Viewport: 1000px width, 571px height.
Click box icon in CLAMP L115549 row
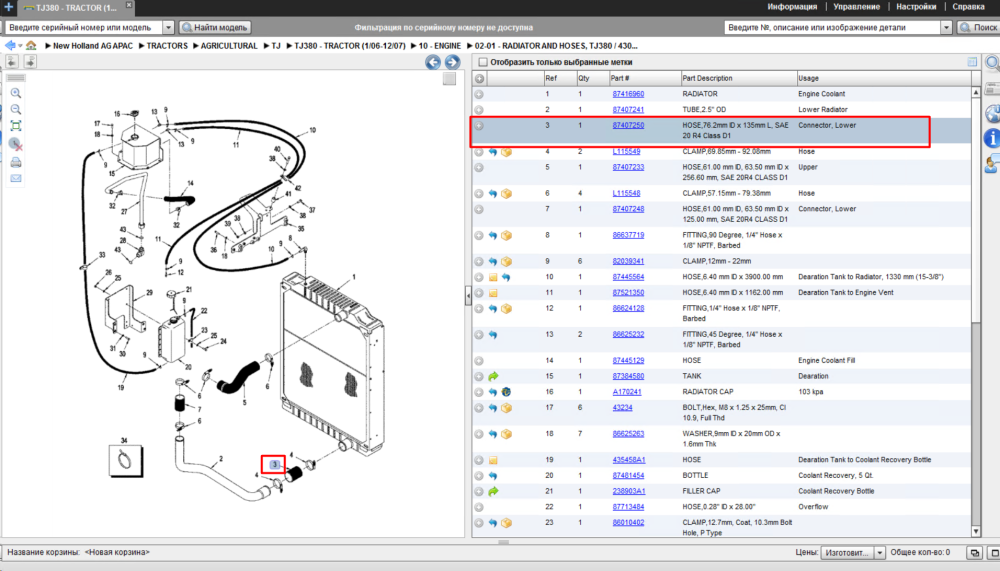[x=506, y=152]
